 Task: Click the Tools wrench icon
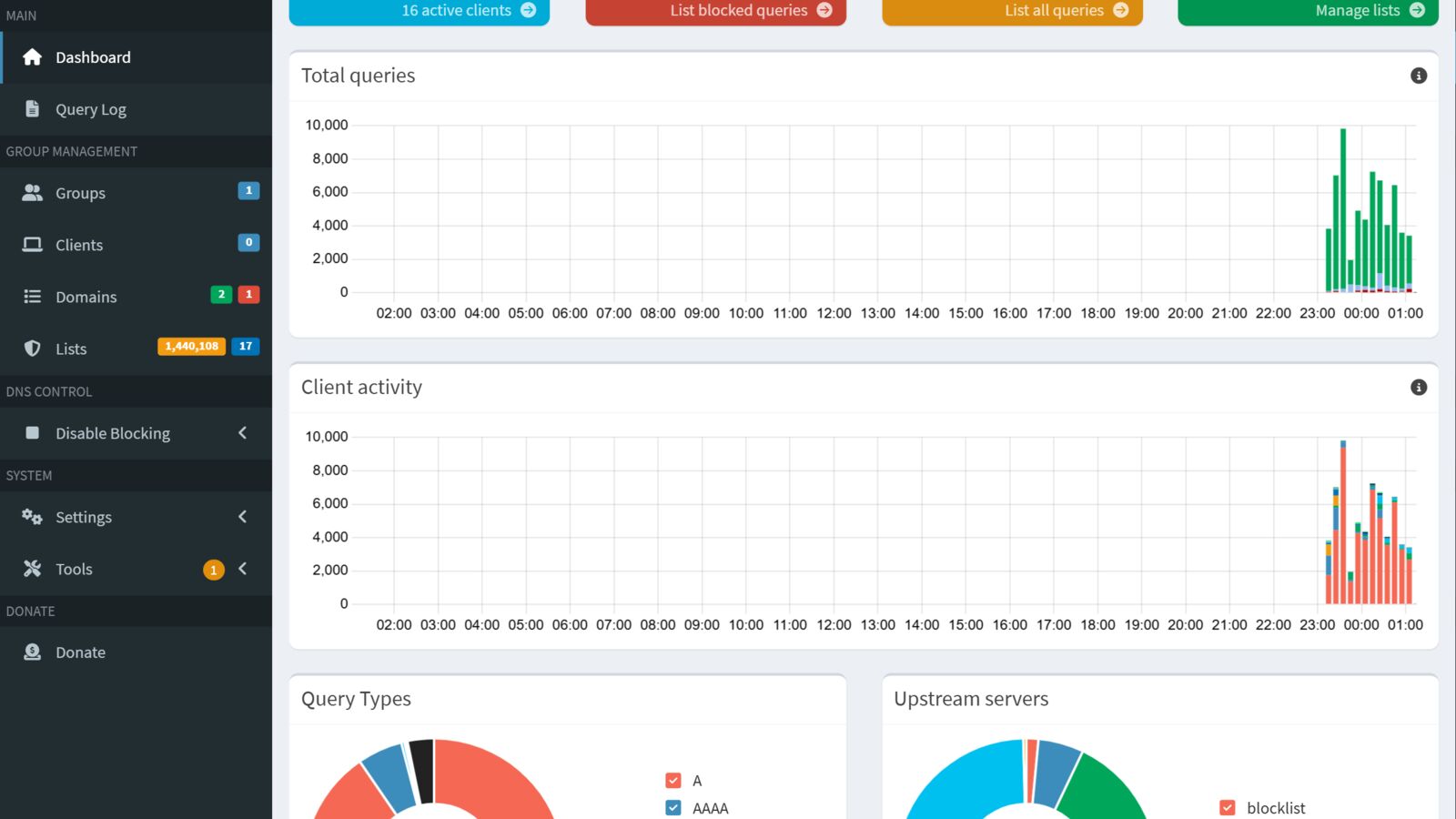(x=32, y=569)
